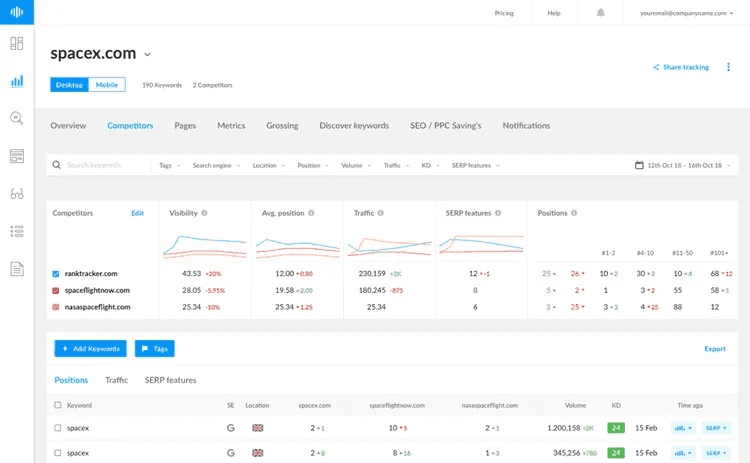The height and width of the screenshot is (463, 750).
Task: Click the dashboard grid icon in sidebar
Action: pyautogui.click(x=16, y=44)
